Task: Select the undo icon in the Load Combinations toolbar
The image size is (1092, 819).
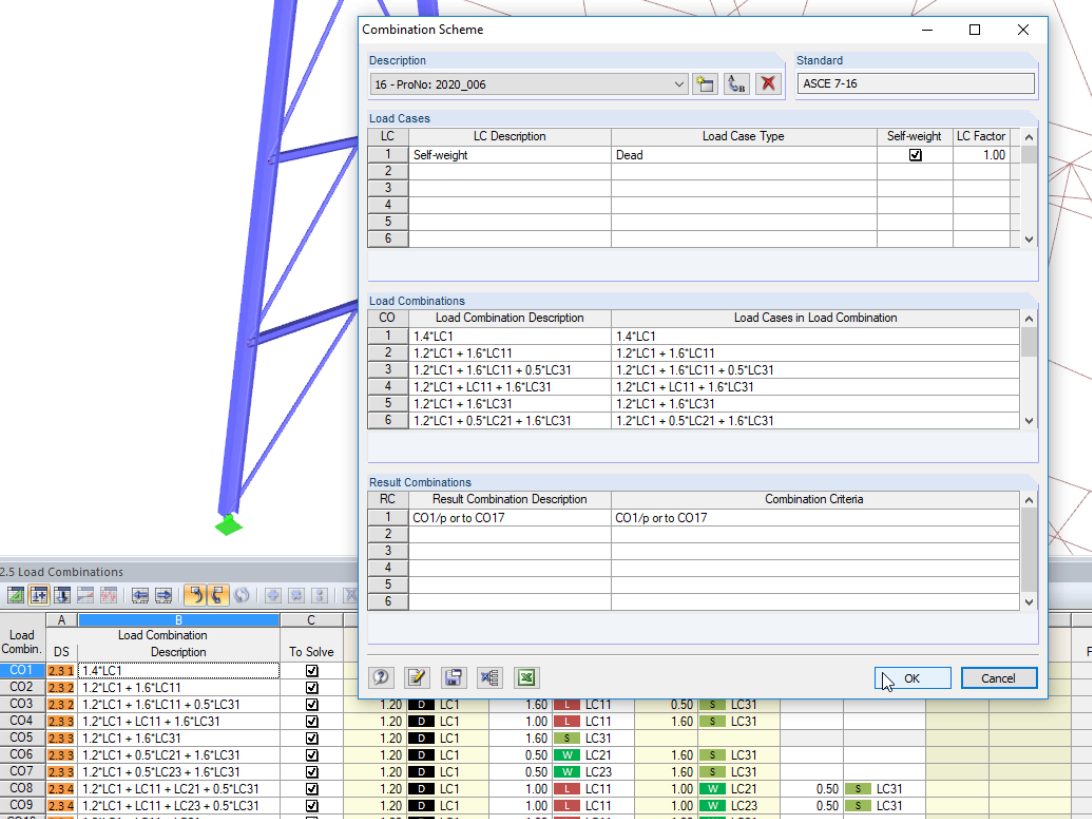Action: [x=196, y=595]
